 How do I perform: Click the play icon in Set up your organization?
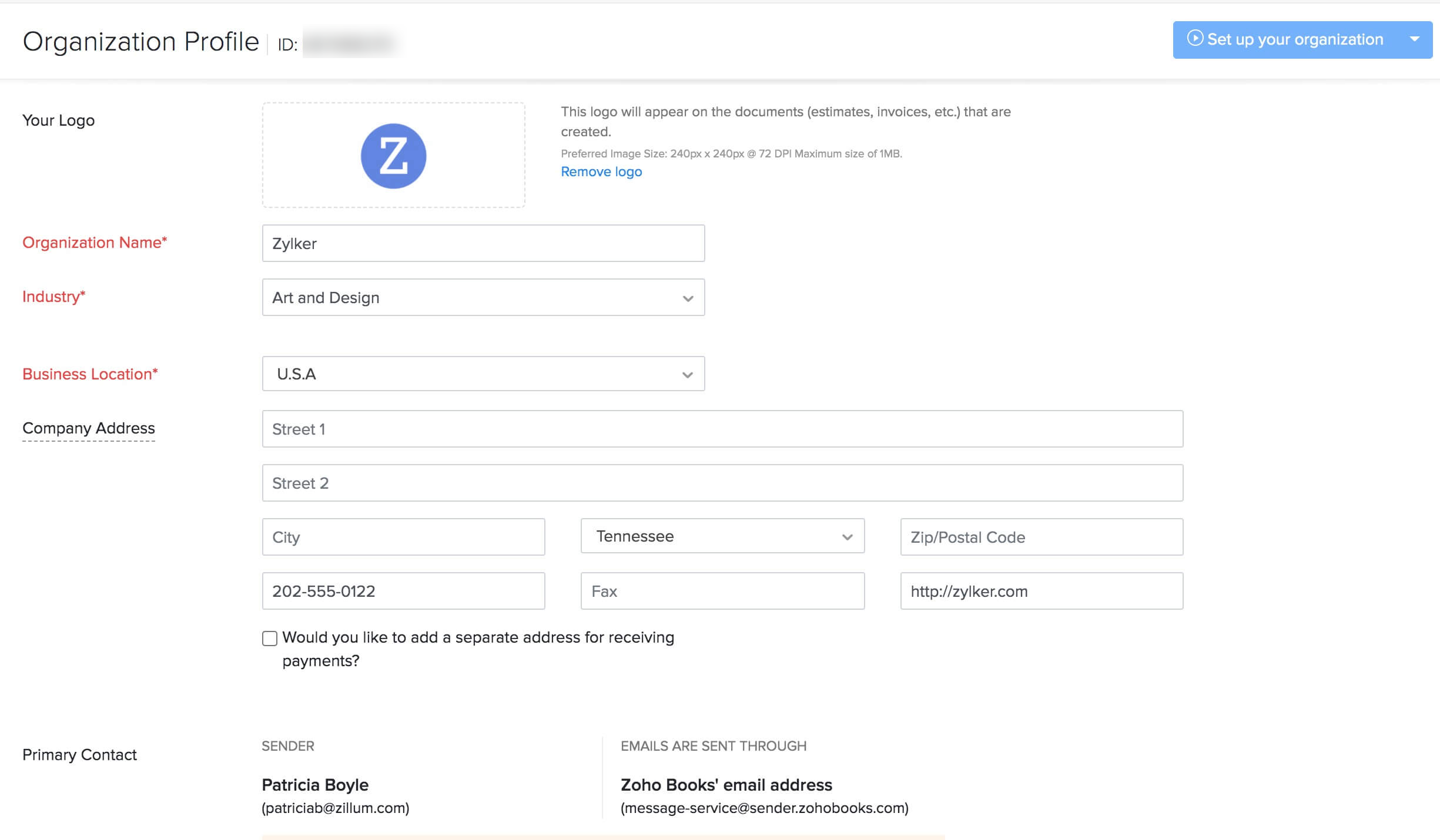1196,39
